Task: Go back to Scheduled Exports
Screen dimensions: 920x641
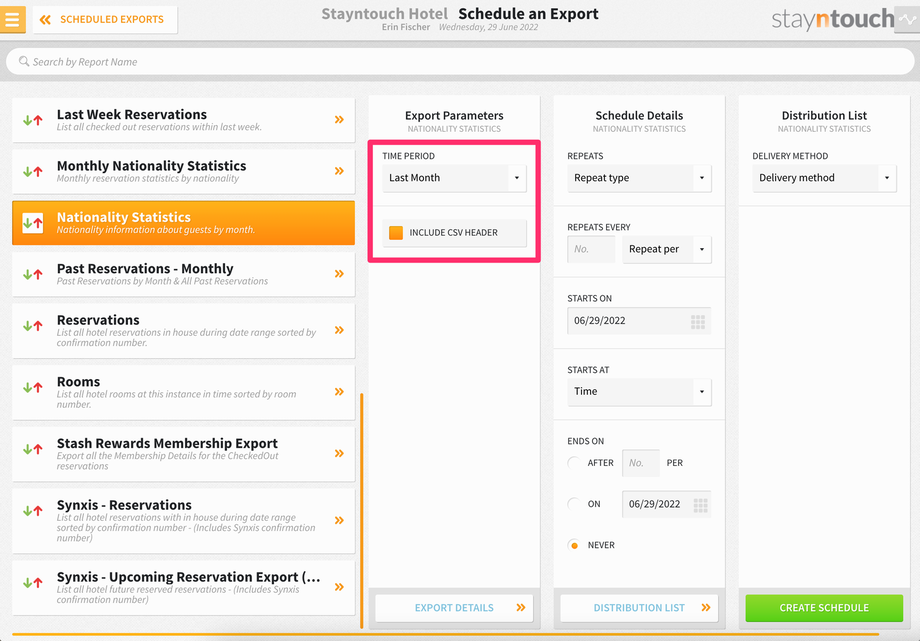Action: click(105, 19)
